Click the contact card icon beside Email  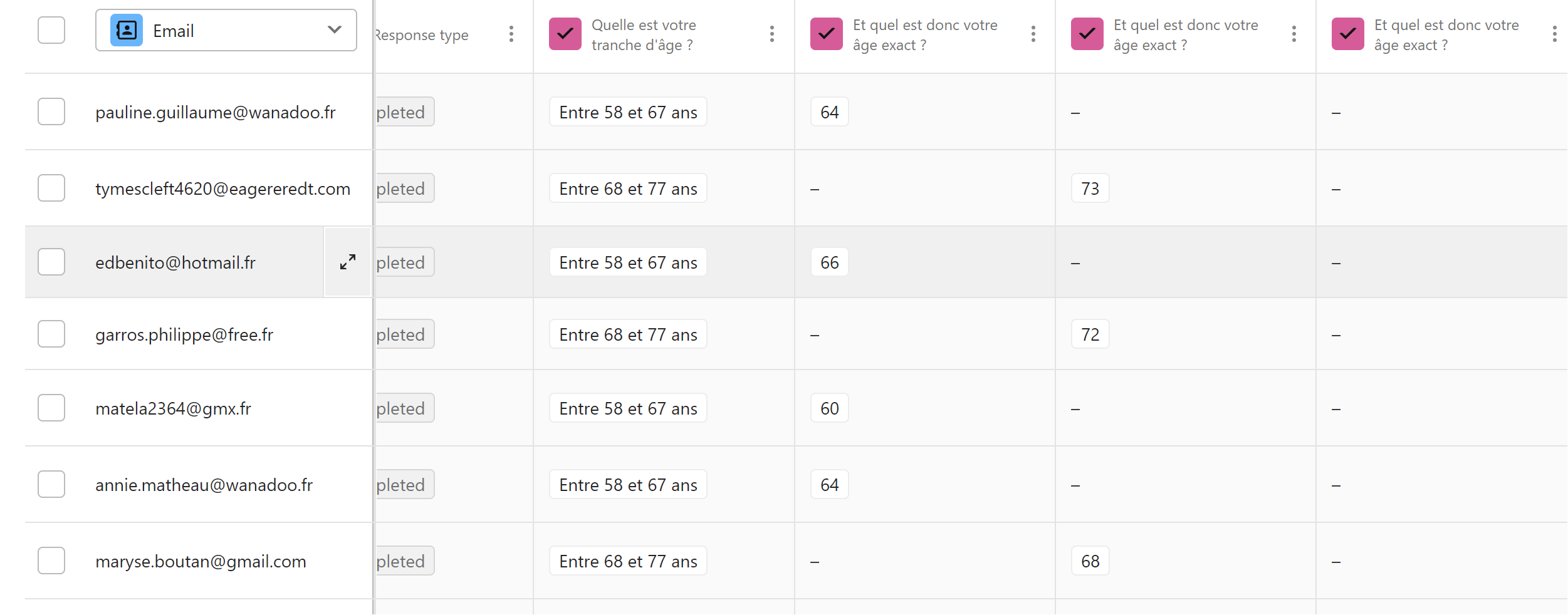pos(127,30)
